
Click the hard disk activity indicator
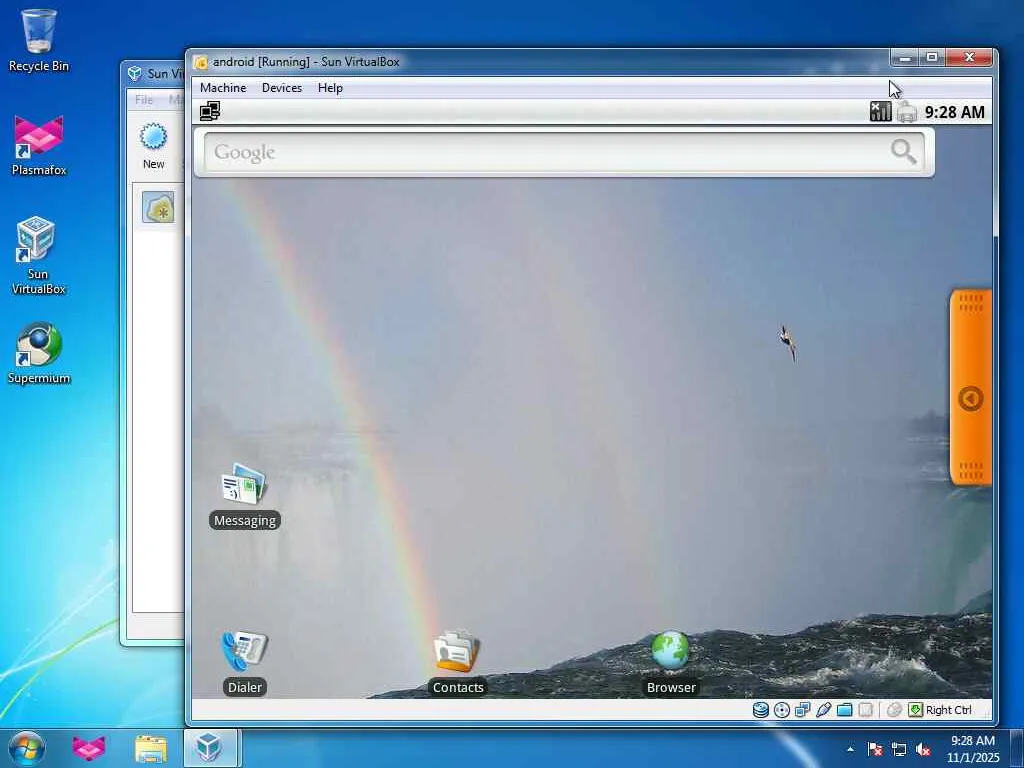click(x=760, y=710)
